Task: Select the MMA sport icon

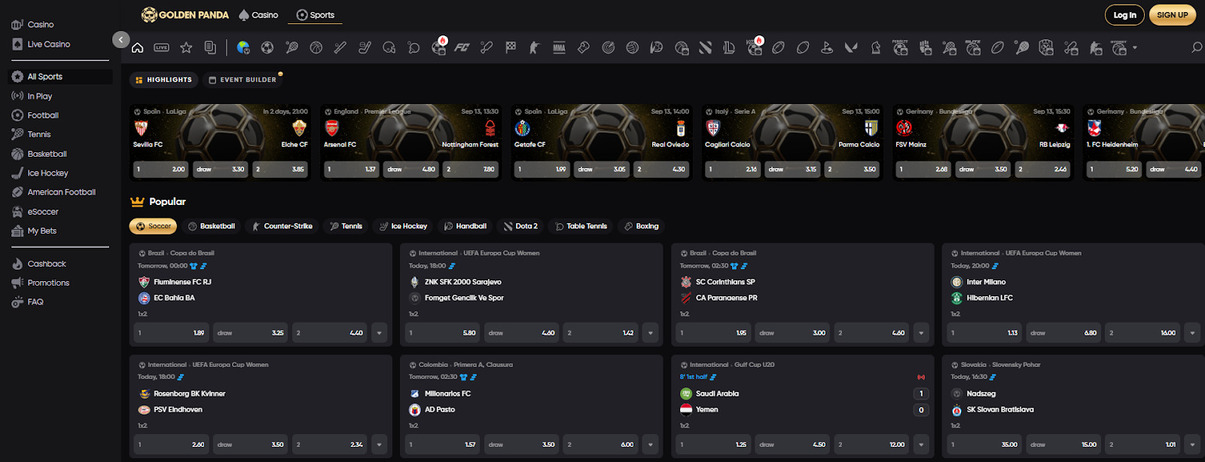Action: pos(558,47)
